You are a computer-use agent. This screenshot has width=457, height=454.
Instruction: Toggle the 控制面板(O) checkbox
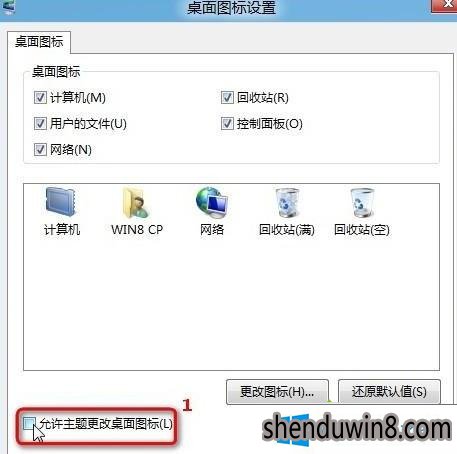tap(227, 124)
